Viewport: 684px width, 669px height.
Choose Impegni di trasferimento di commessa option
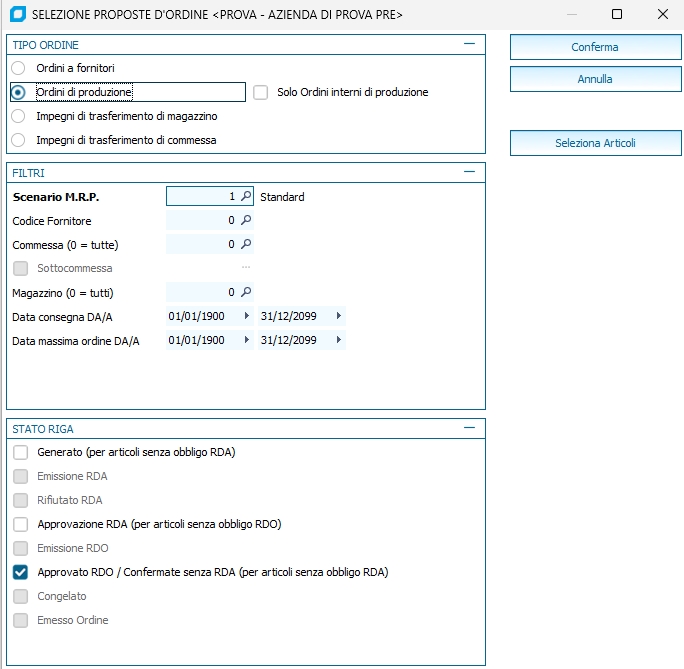tap(18, 140)
